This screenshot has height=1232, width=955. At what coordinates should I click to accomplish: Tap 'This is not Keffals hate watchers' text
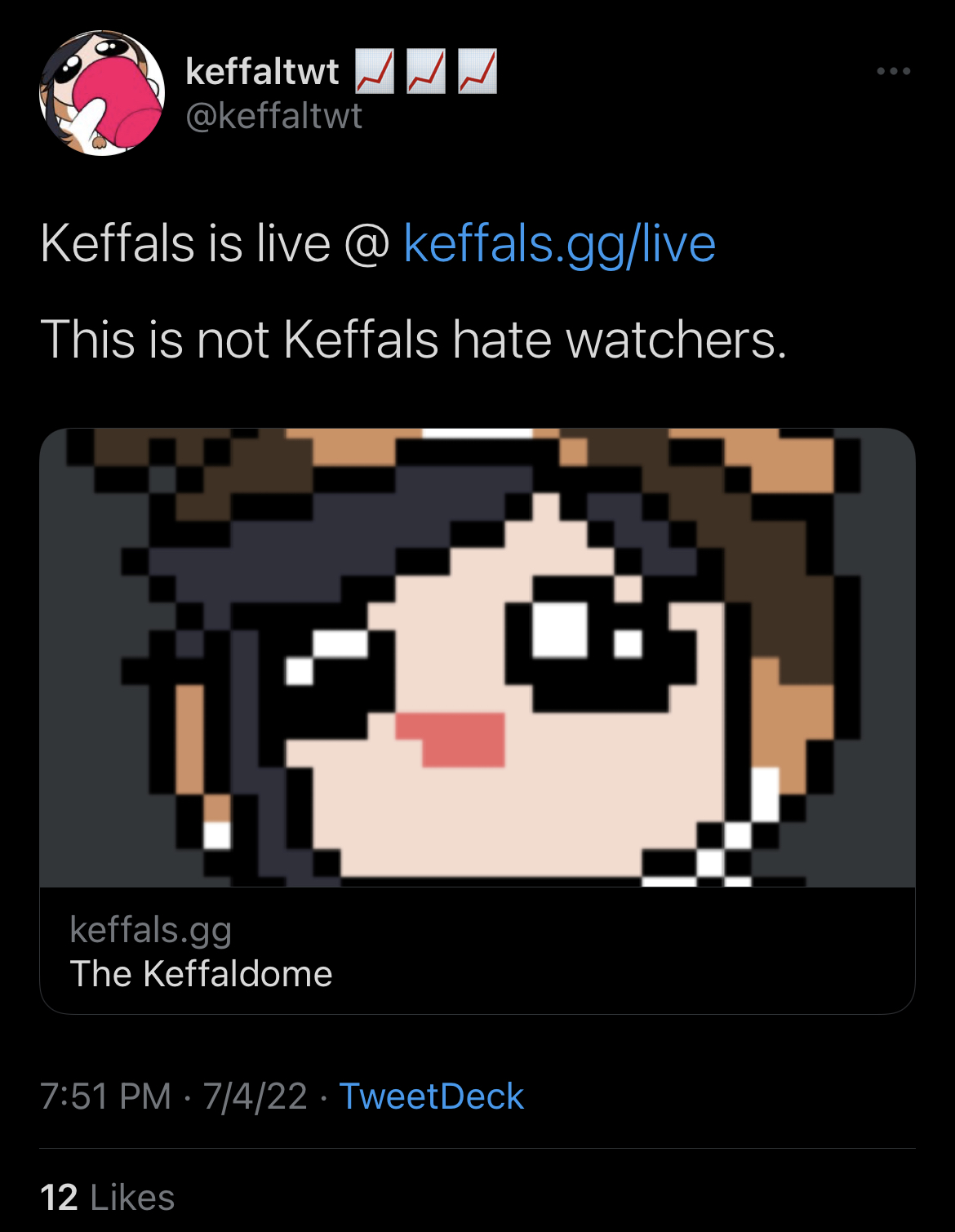(413, 339)
